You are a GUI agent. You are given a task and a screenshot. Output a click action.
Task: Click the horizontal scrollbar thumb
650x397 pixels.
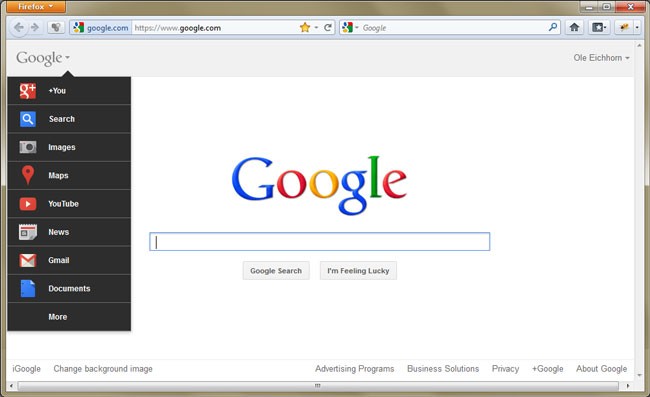tap(318, 386)
